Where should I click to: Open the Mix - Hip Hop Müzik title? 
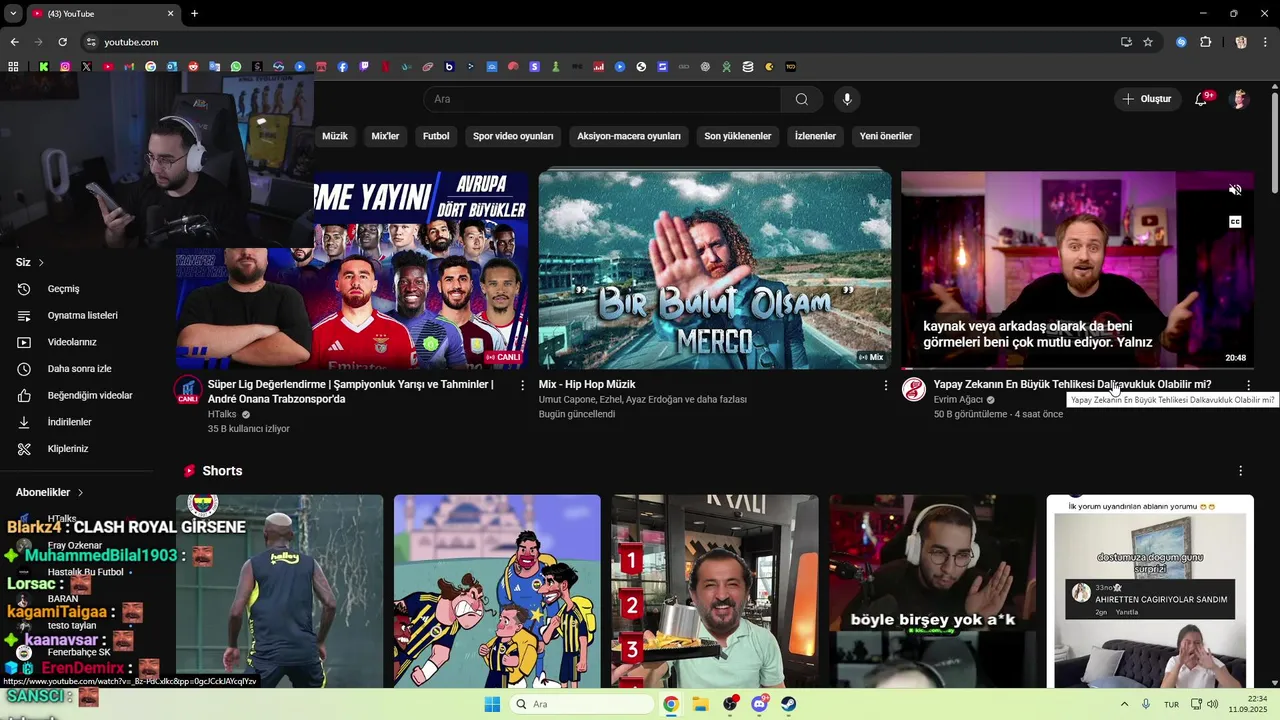coord(587,384)
